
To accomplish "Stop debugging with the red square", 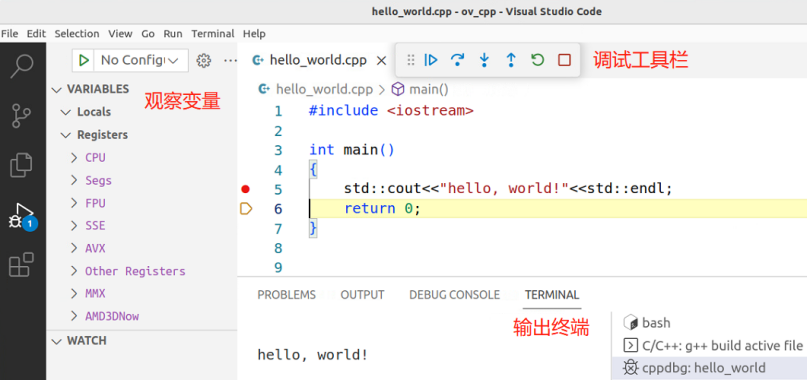I will [x=565, y=60].
